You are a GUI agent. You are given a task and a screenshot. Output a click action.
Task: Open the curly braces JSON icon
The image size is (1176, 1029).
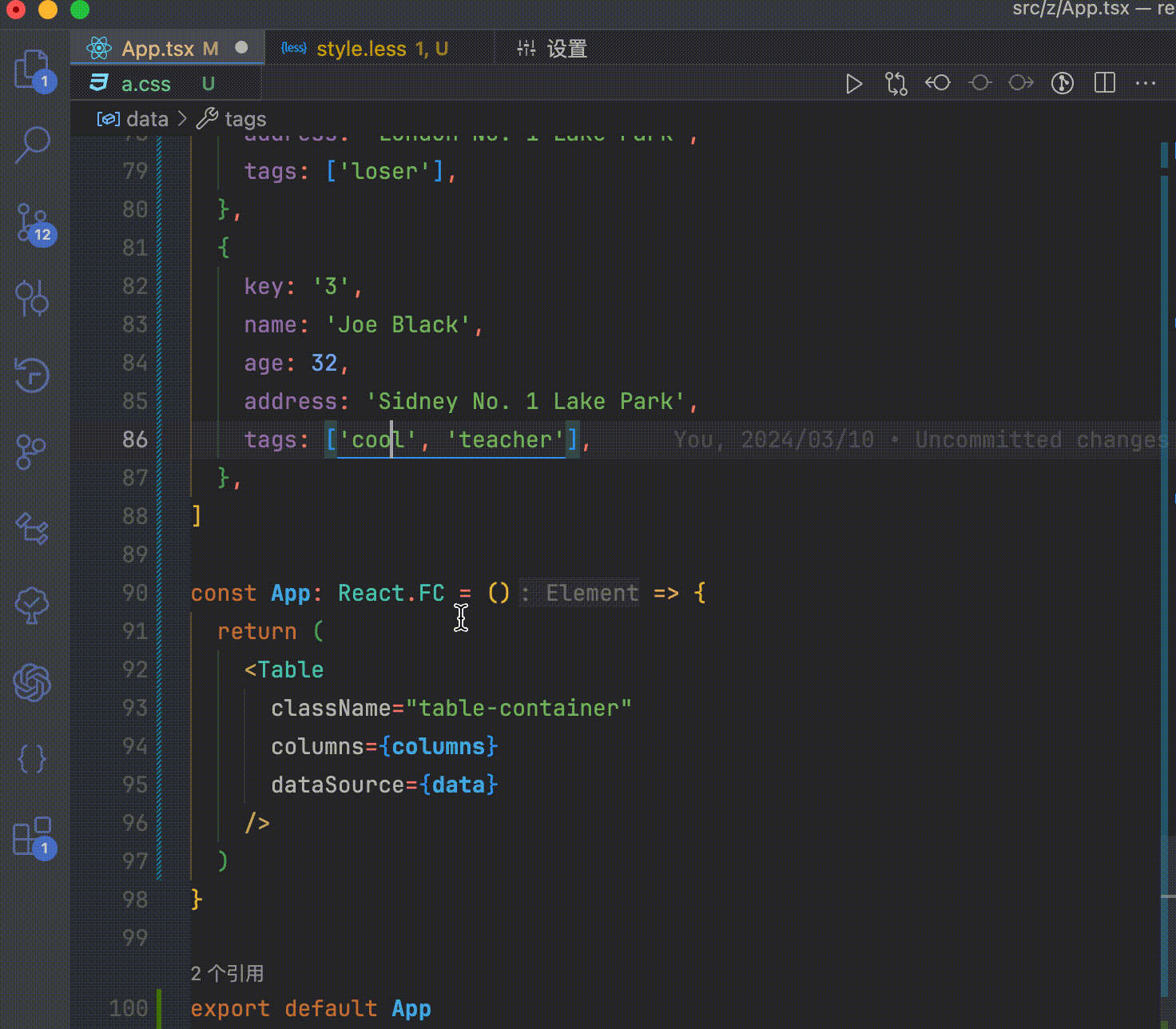(x=32, y=759)
